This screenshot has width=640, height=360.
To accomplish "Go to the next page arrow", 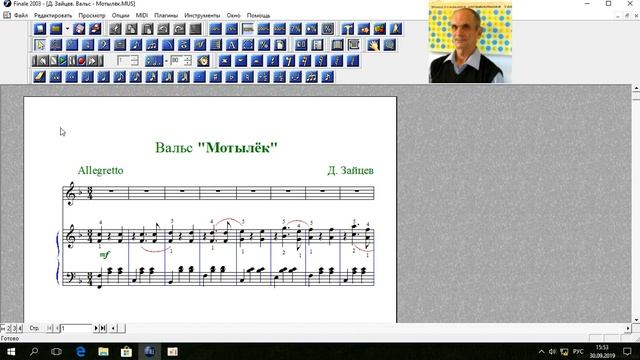I will pos(96,328).
